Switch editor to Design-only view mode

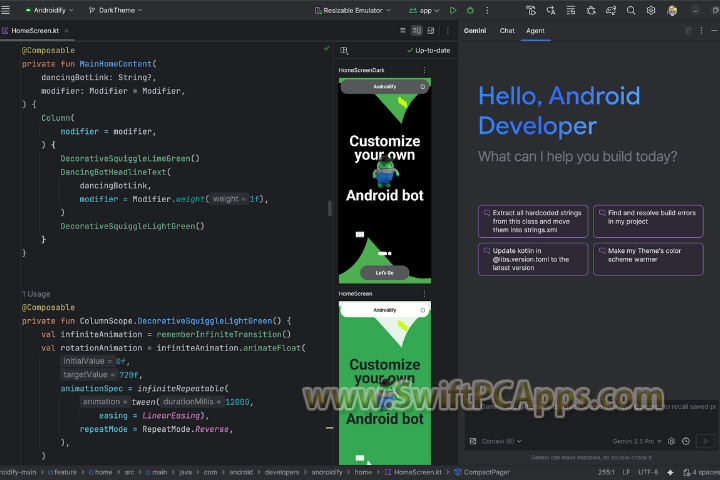(431, 30)
